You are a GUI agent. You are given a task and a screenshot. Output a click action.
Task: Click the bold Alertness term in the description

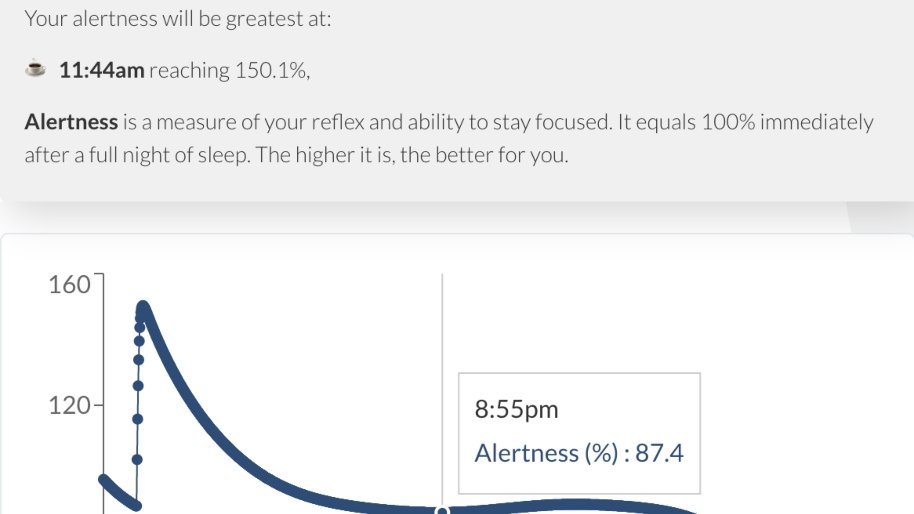71,122
